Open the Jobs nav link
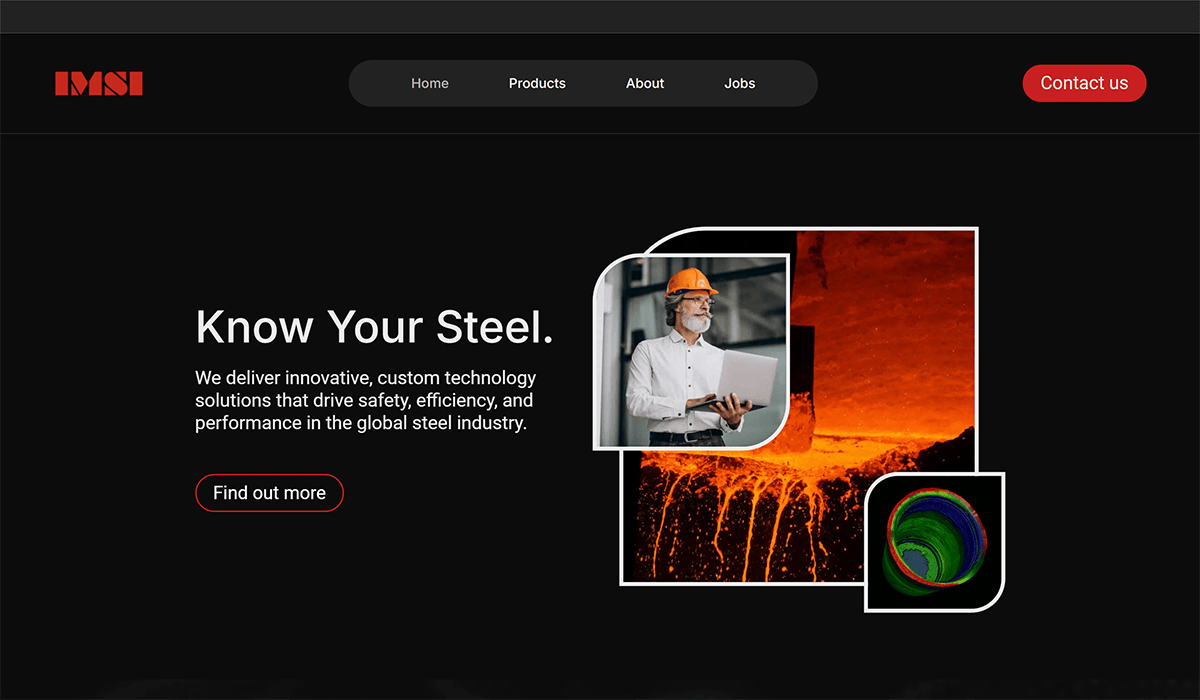Screen dimensions: 1200x700 740,83
